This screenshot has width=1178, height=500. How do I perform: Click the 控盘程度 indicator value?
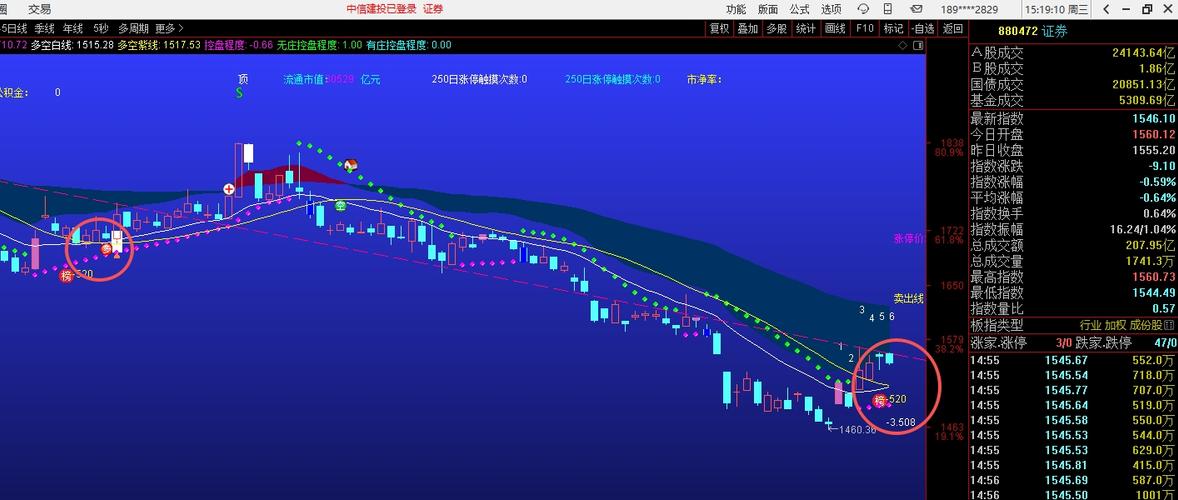239,45
